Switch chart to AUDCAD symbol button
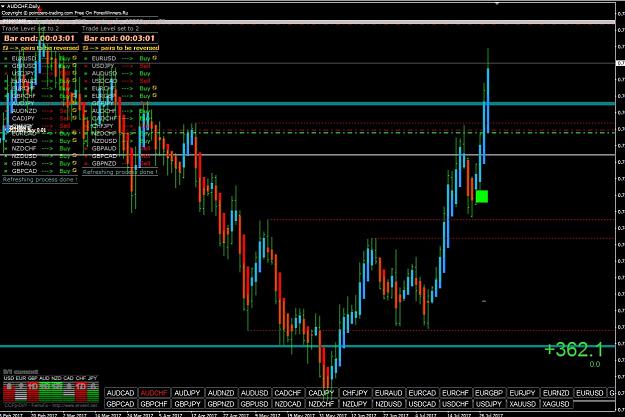 [x=120, y=393]
